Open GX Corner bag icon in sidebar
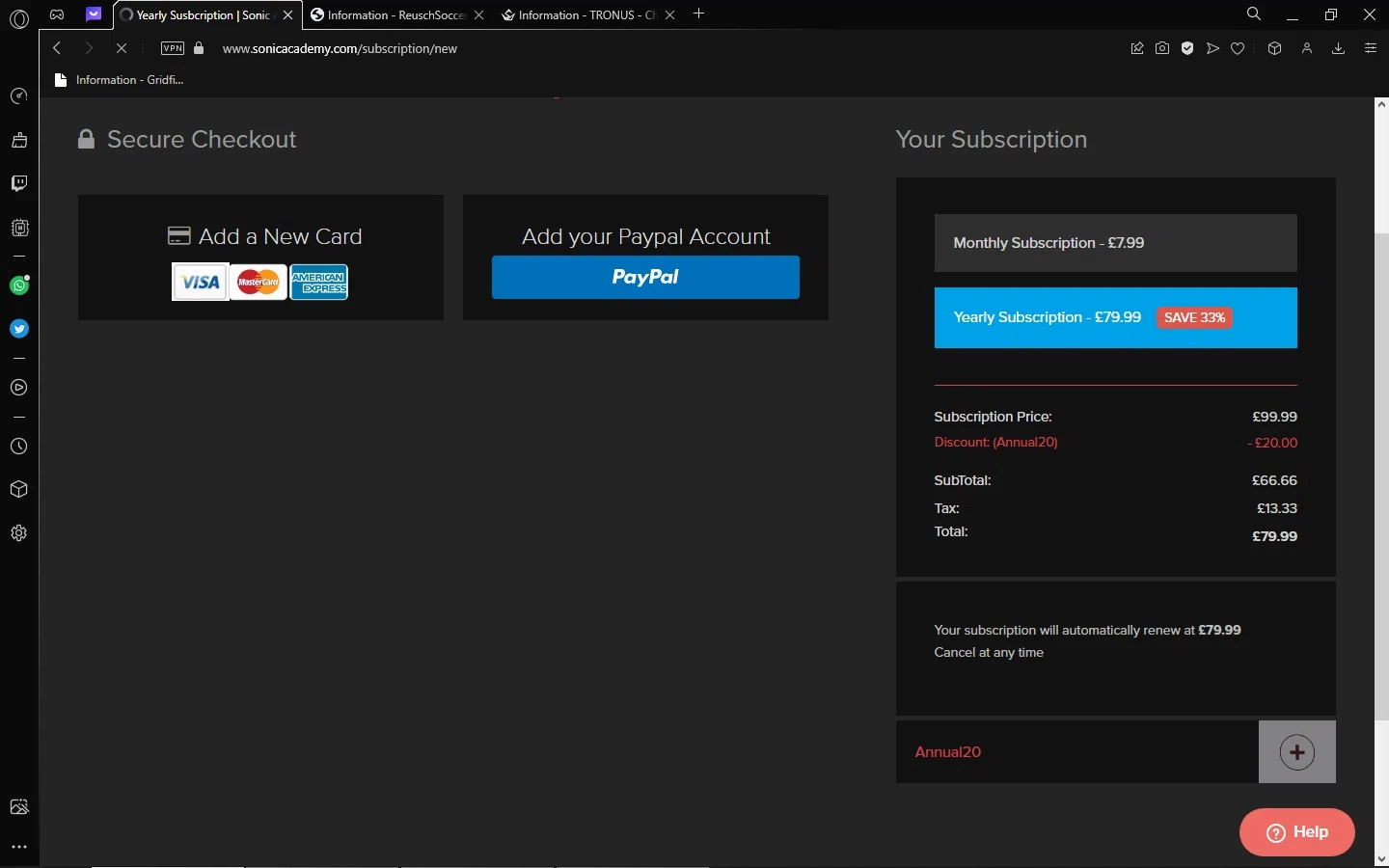The image size is (1389, 868). coord(19,141)
